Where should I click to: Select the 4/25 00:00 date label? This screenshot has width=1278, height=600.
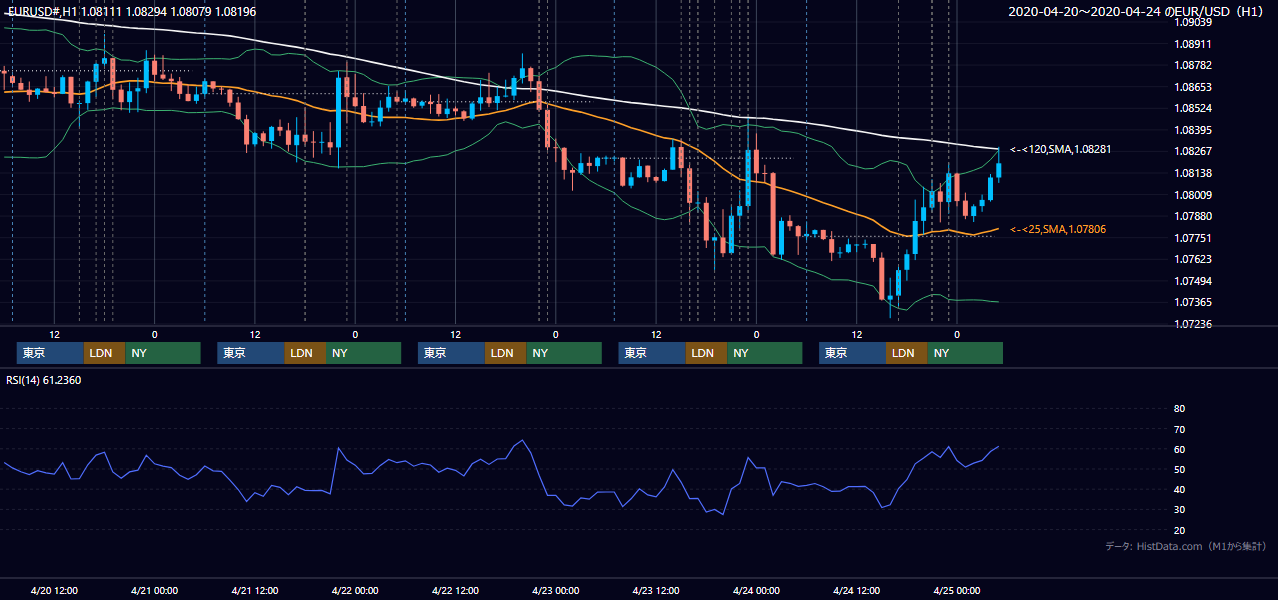(x=957, y=590)
